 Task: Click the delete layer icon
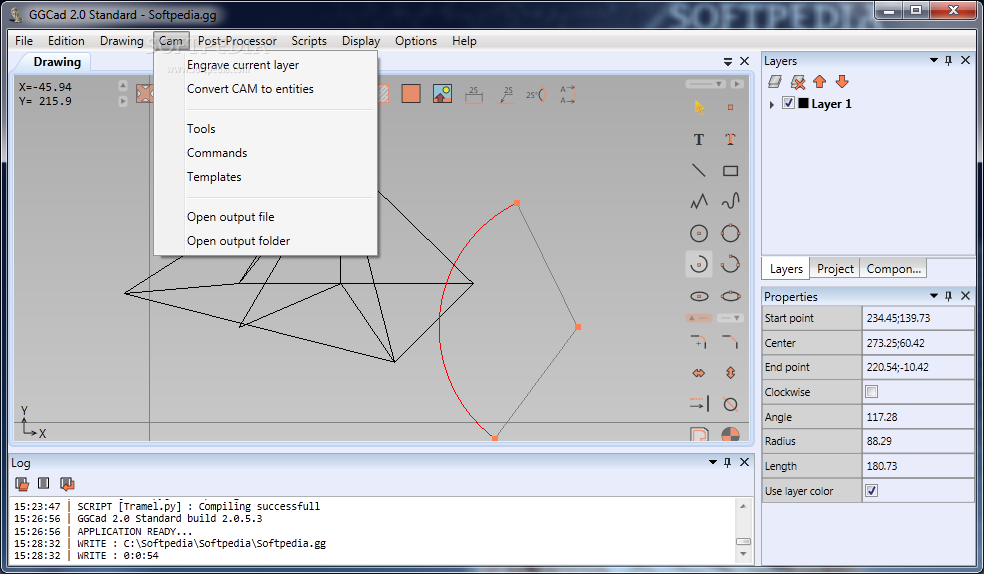pyautogui.click(x=798, y=82)
